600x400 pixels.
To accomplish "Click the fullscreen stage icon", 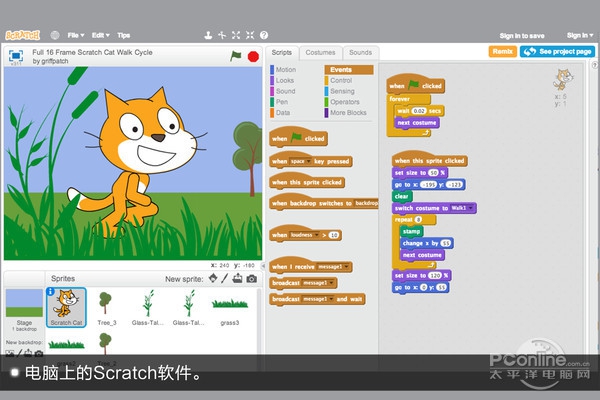I will 15,56.
